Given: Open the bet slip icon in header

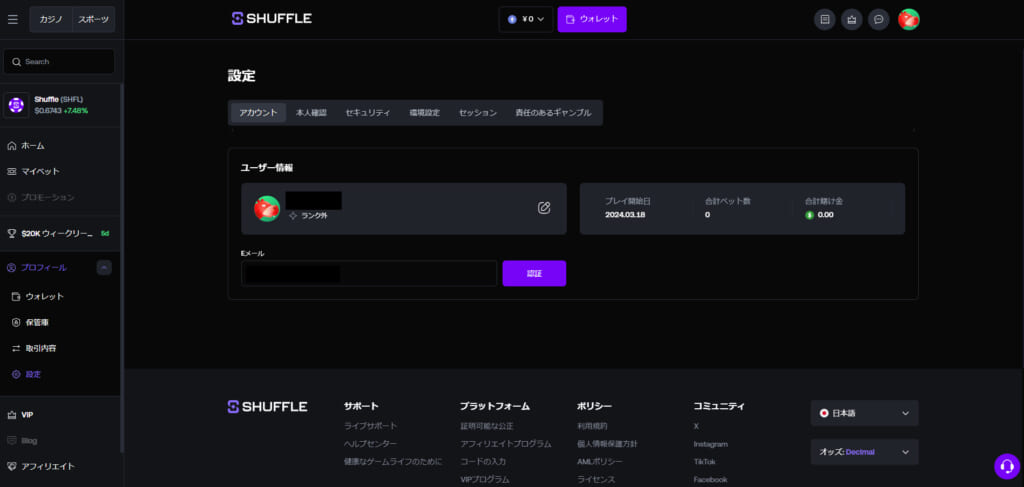Looking at the screenshot, I should tap(825, 20).
